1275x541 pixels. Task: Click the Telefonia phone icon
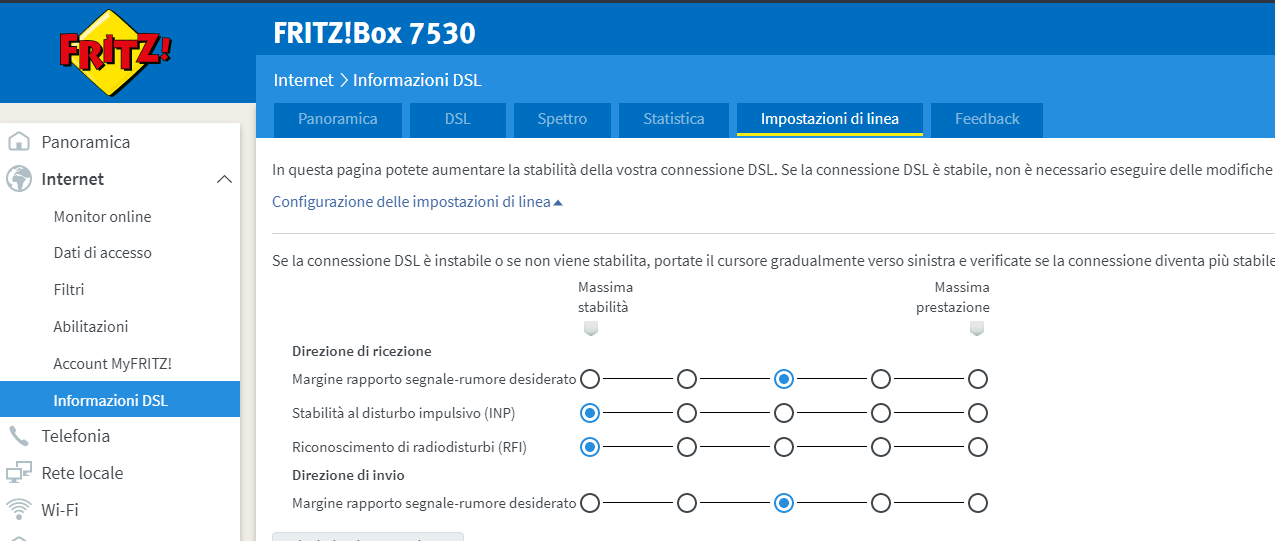(18, 436)
